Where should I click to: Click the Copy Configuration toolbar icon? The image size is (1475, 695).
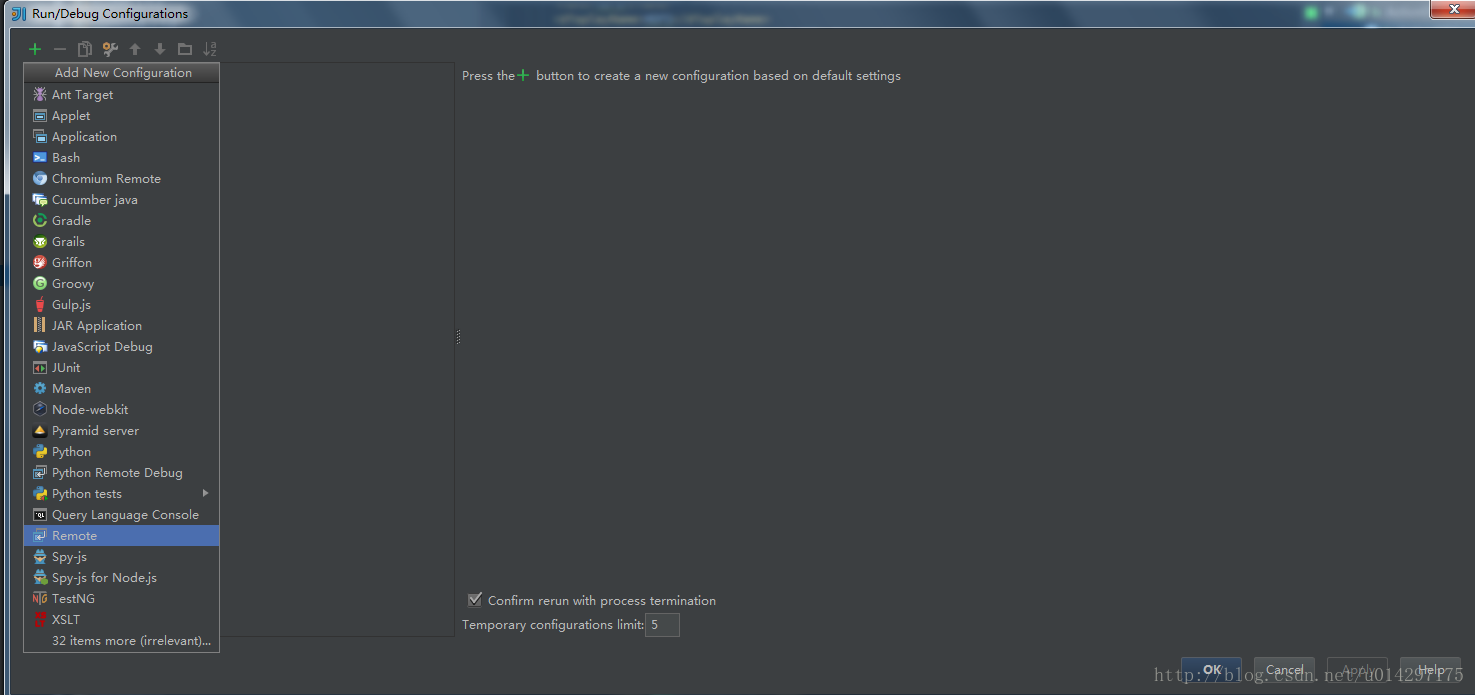[85, 49]
